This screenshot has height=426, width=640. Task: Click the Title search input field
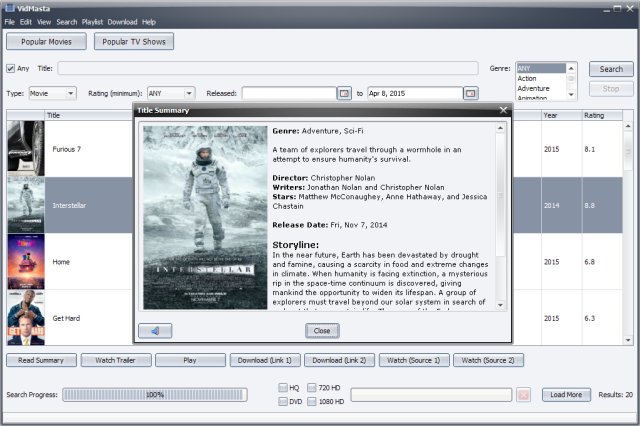(268, 68)
